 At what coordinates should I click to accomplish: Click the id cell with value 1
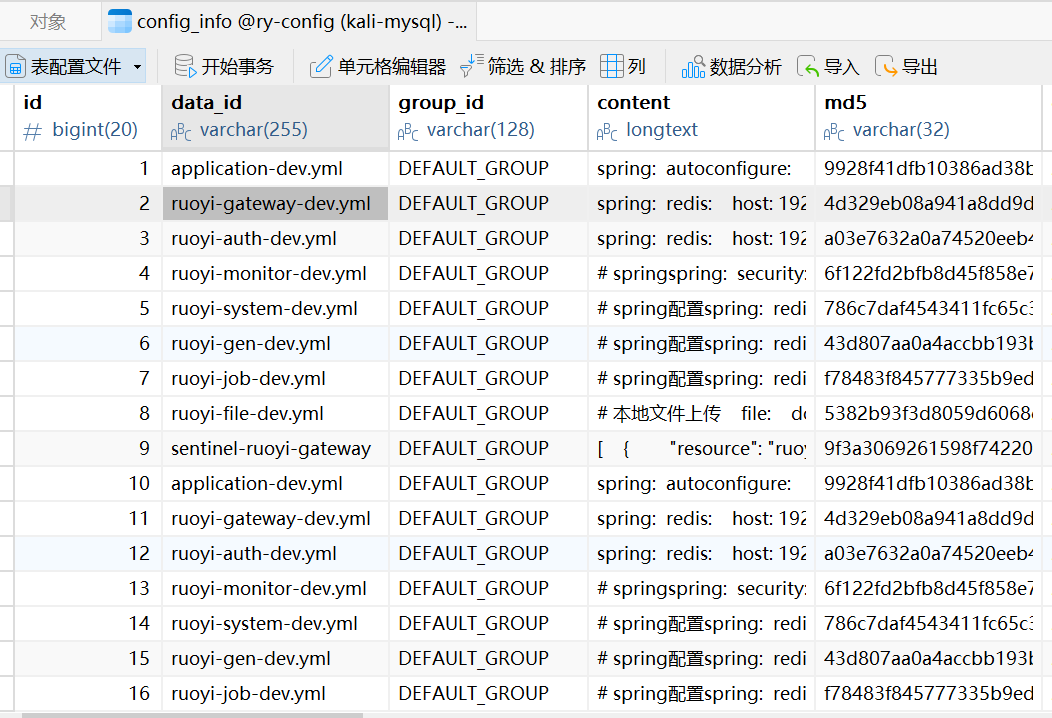[x=88, y=168]
